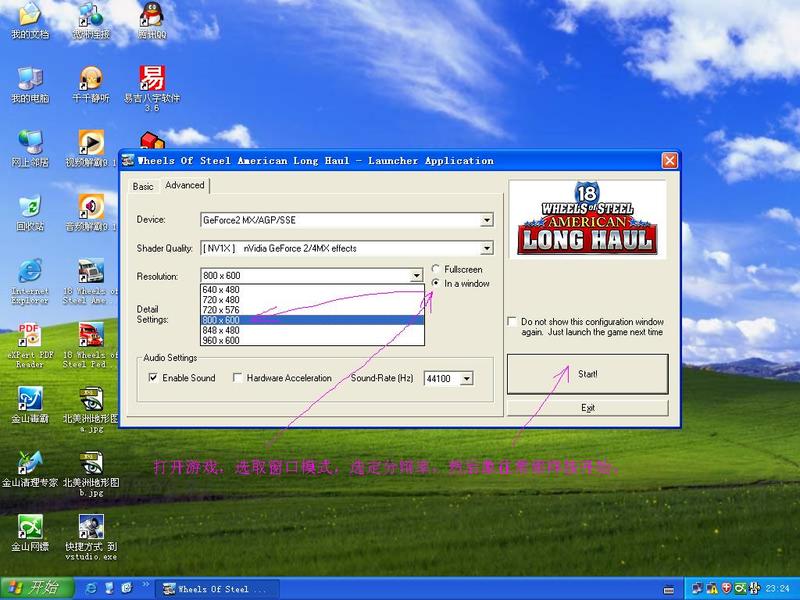Launch Internet Explorer from the desktop

pos(30,271)
